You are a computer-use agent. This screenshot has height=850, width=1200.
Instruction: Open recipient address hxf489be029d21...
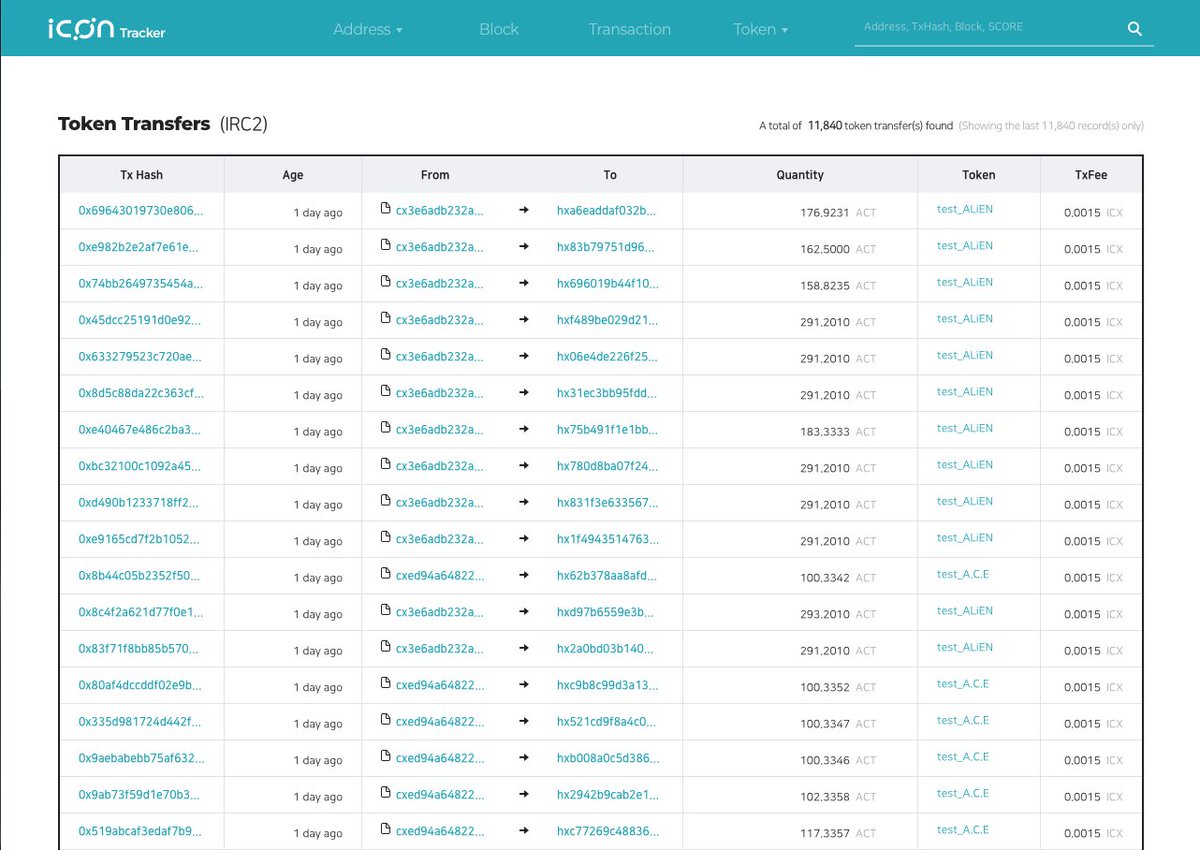click(607, 320)
